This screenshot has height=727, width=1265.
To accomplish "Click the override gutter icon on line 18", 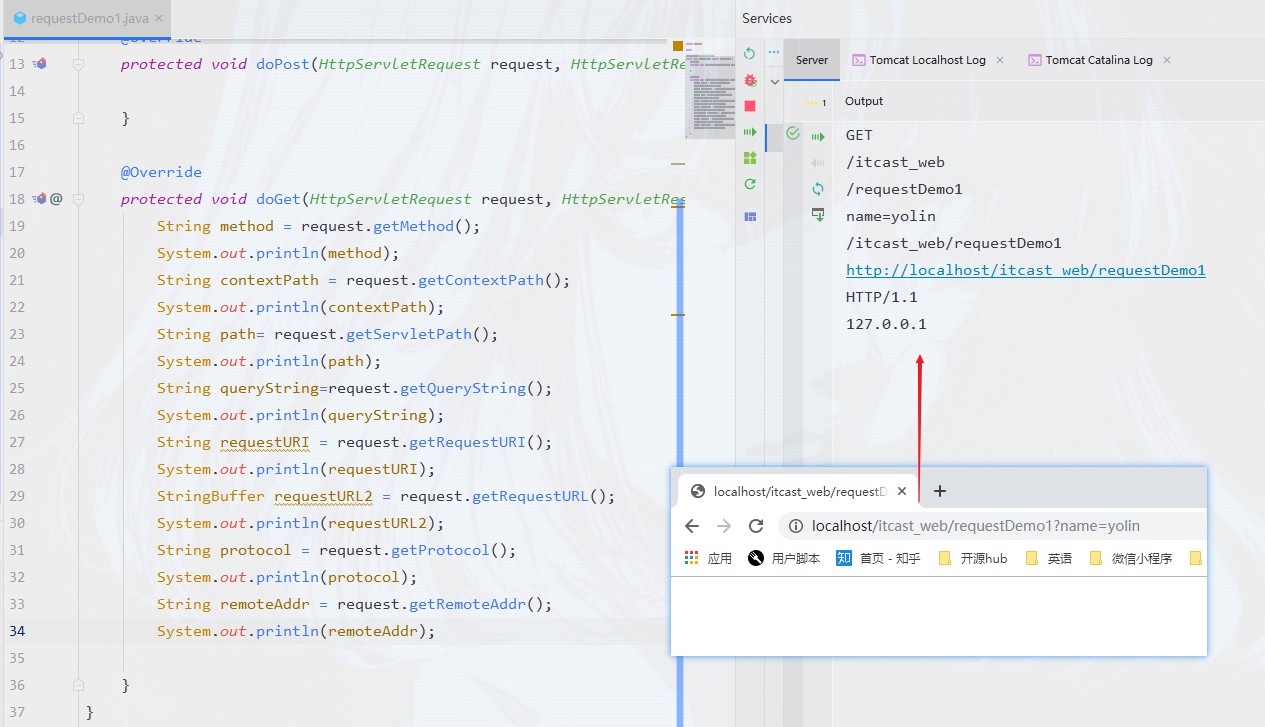I will click(40, 199).
